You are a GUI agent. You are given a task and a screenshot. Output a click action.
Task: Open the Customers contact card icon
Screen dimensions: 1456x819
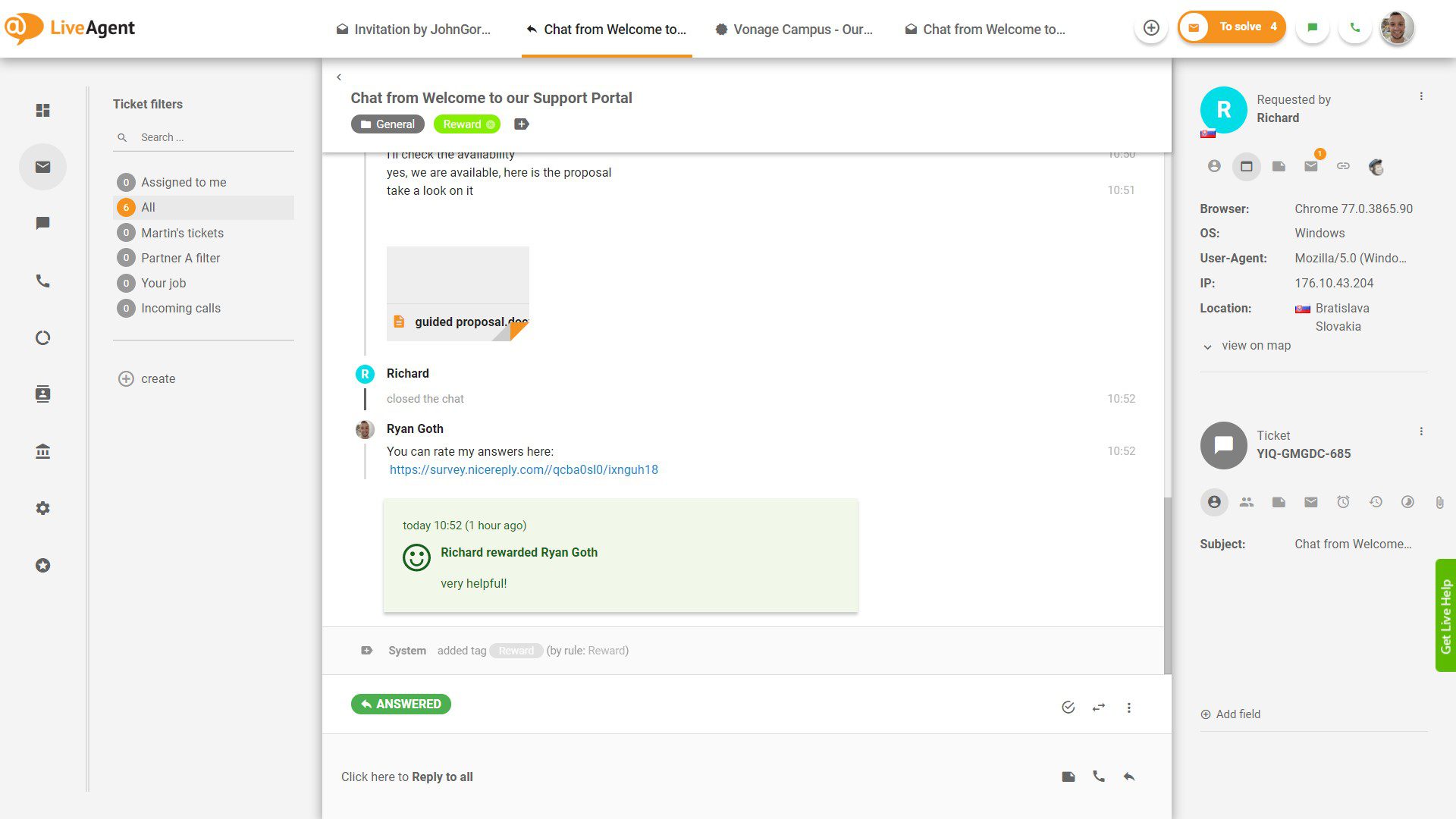click(x=43, y=394)
